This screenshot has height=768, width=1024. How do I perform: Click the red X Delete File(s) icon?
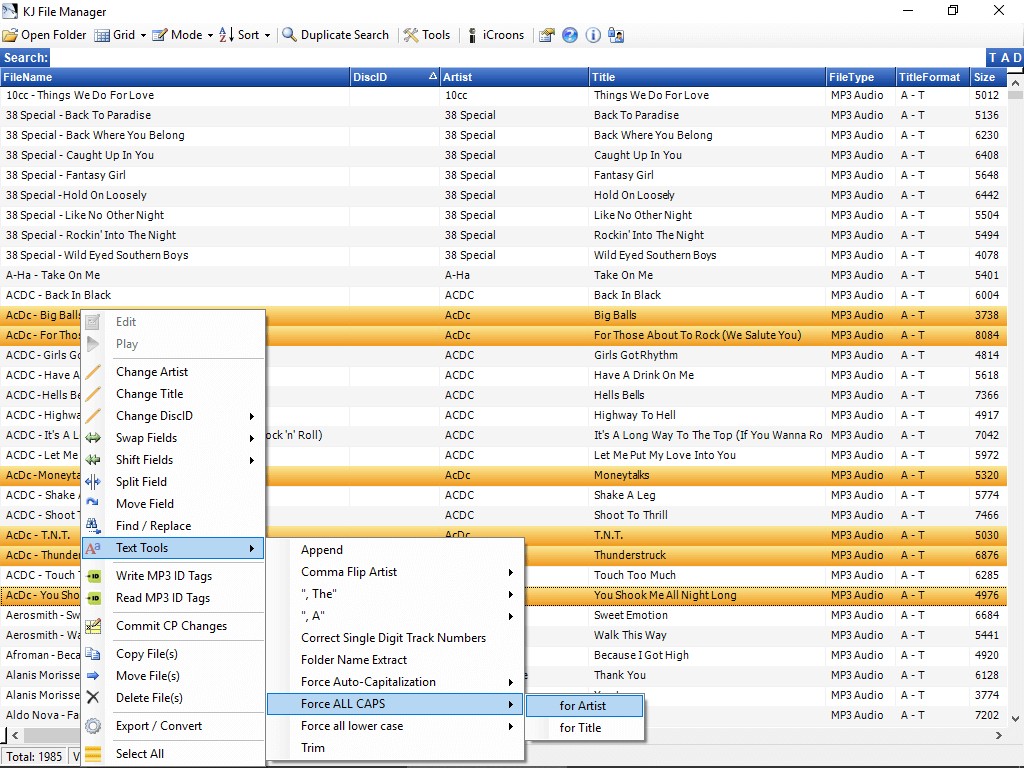click(x=94, y=698)
